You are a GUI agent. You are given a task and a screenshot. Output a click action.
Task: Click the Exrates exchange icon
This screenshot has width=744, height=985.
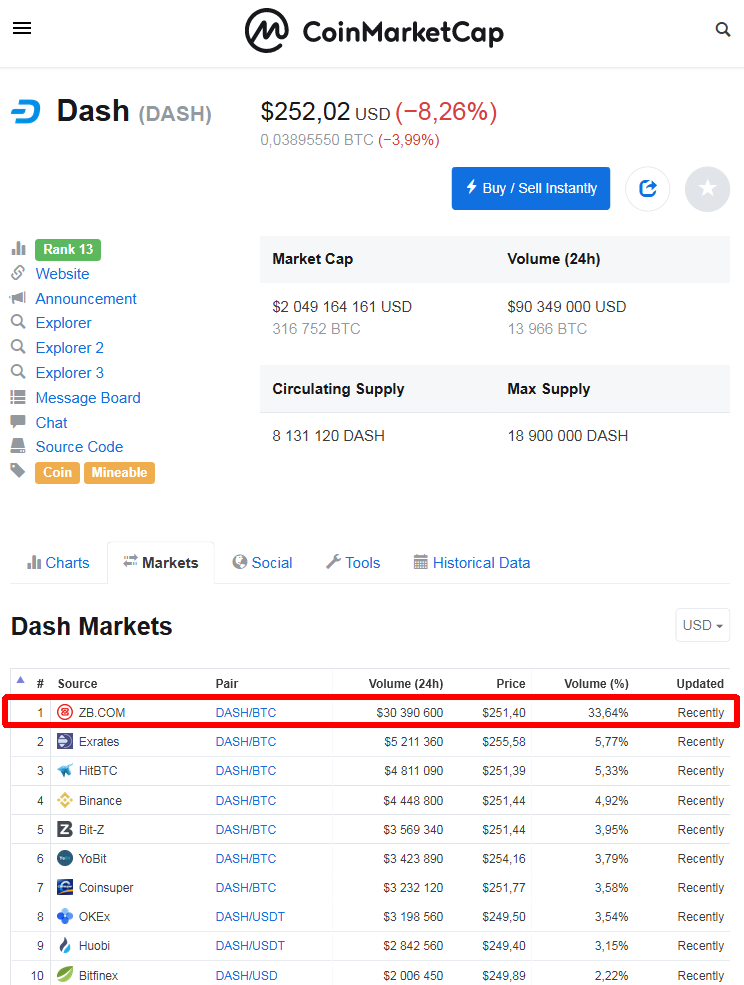tap(65, 741)
